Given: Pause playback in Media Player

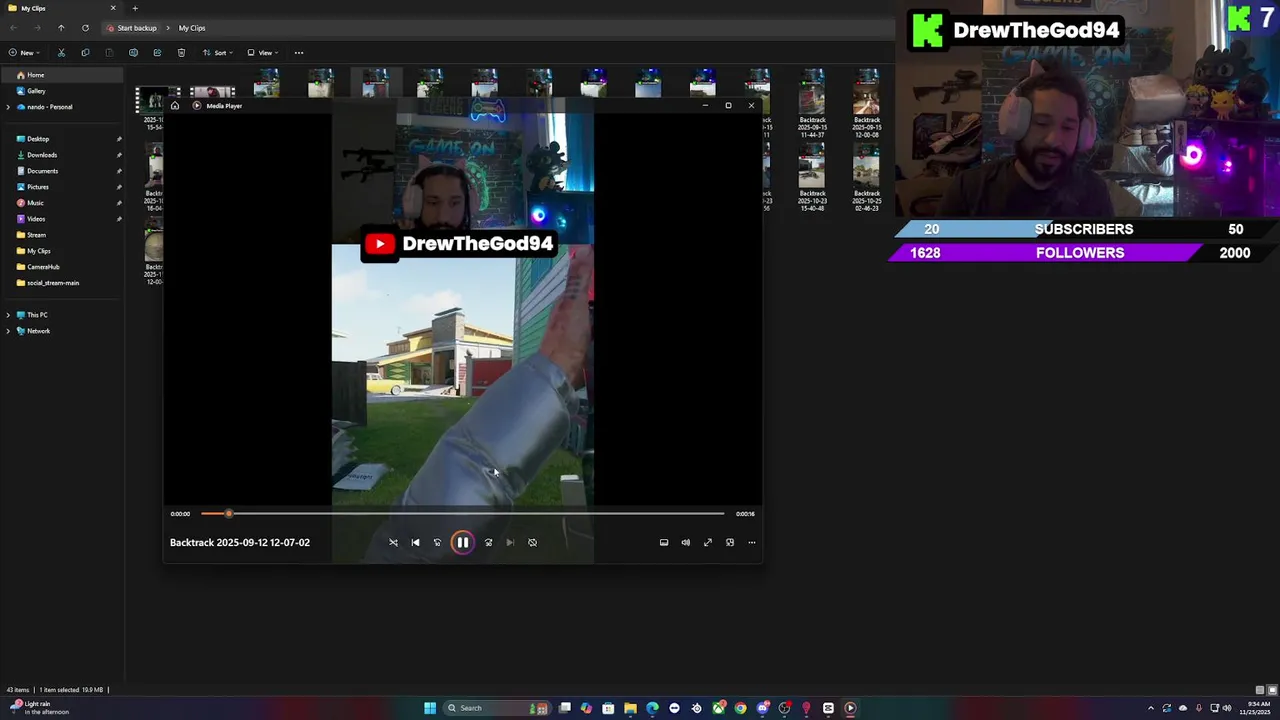Looking at the screenshot, I should 462,542.
